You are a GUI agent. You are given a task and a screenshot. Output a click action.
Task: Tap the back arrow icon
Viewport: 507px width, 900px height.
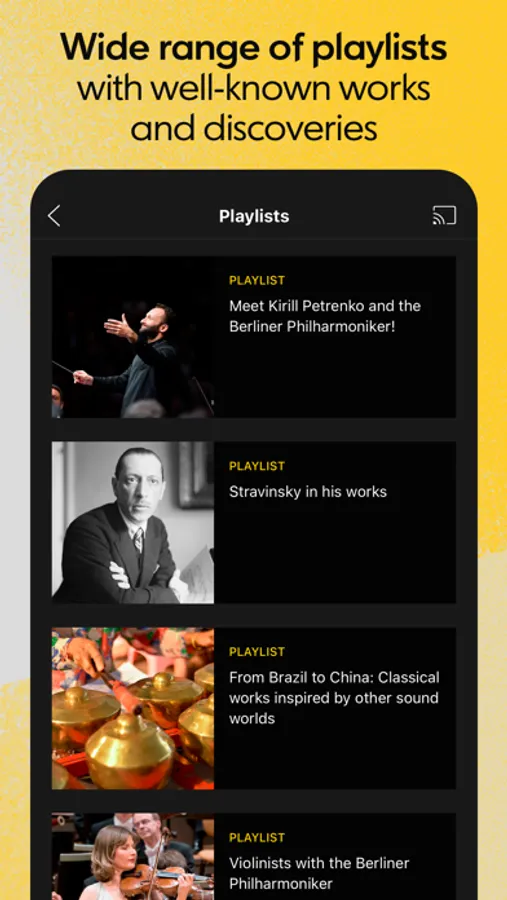[54, 216]
